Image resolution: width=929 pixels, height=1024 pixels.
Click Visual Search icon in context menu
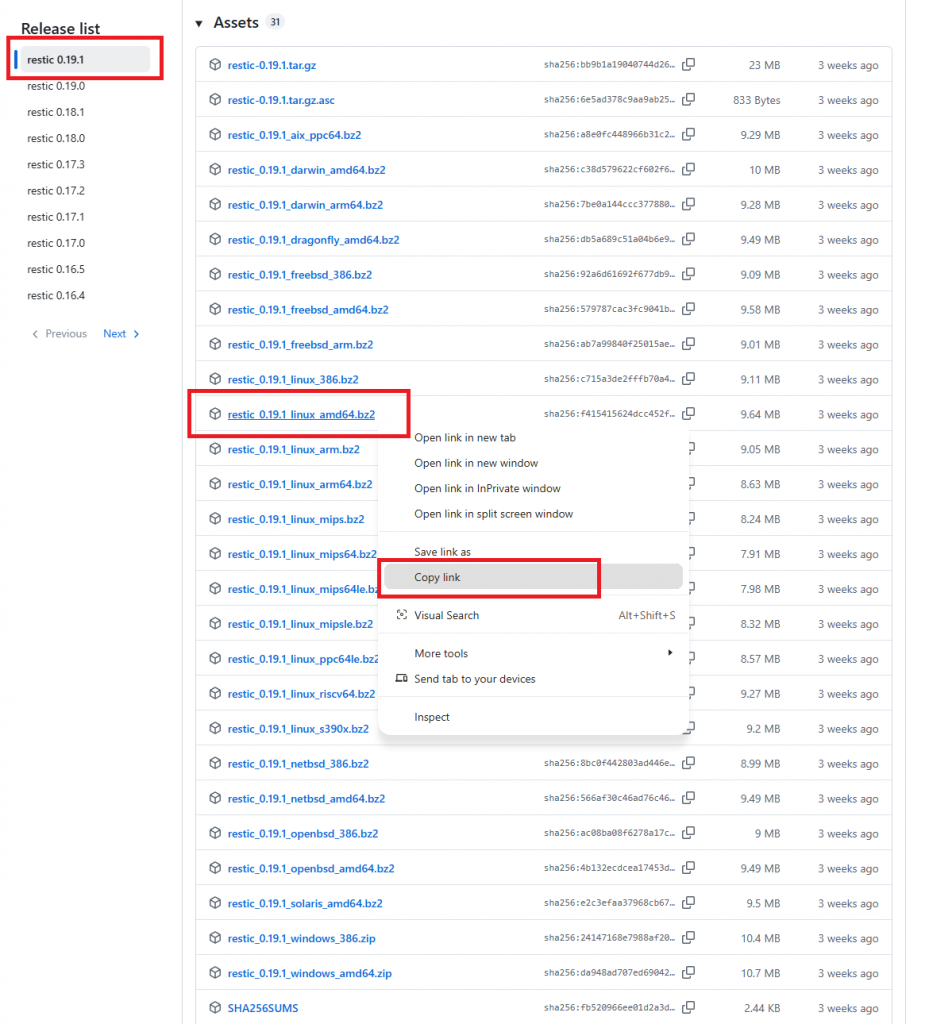[x=402, y=615]
